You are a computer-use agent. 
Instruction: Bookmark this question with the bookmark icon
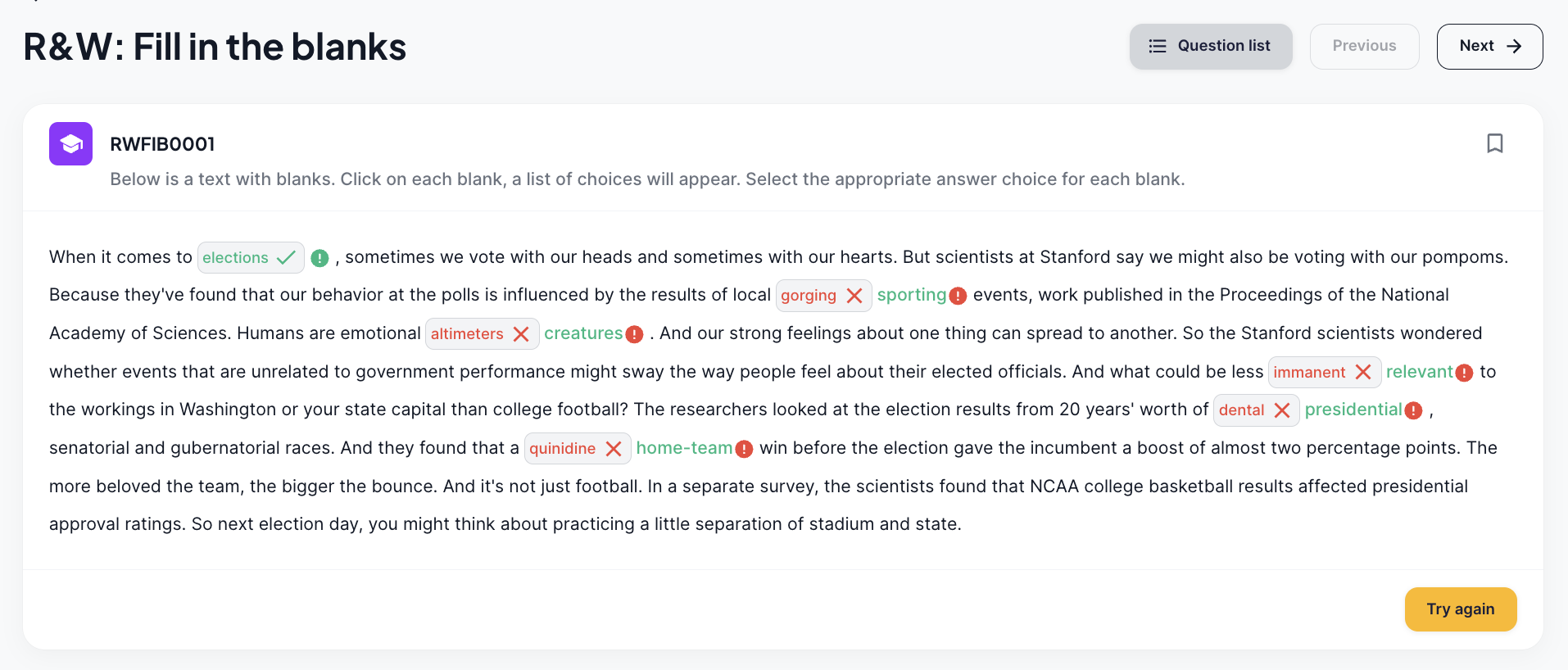[x=1494, y=143]
